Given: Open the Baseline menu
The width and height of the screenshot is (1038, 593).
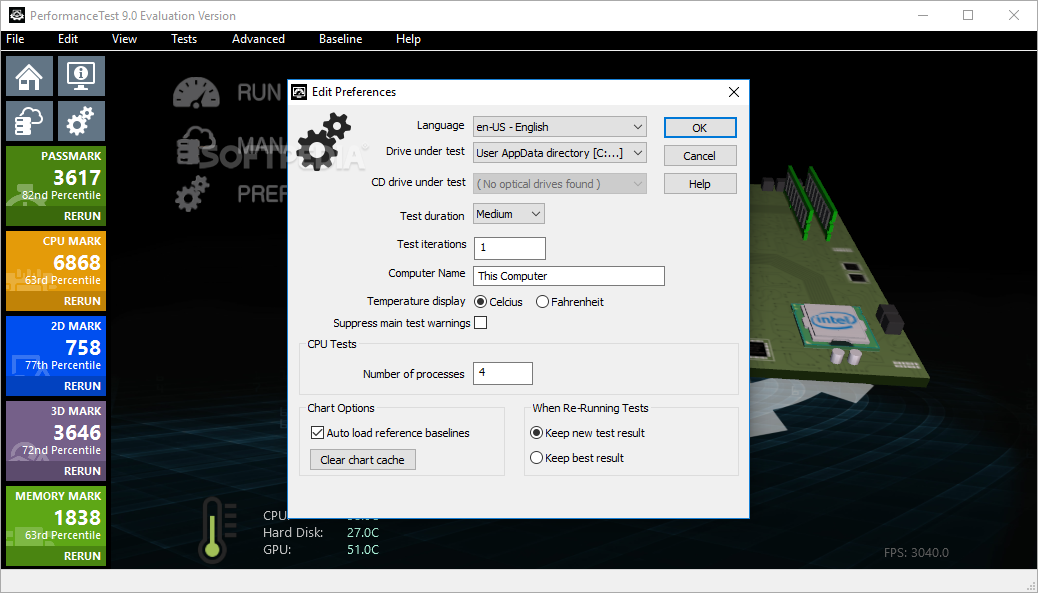Looking at the screenshot, I should [x=340, y=39].
